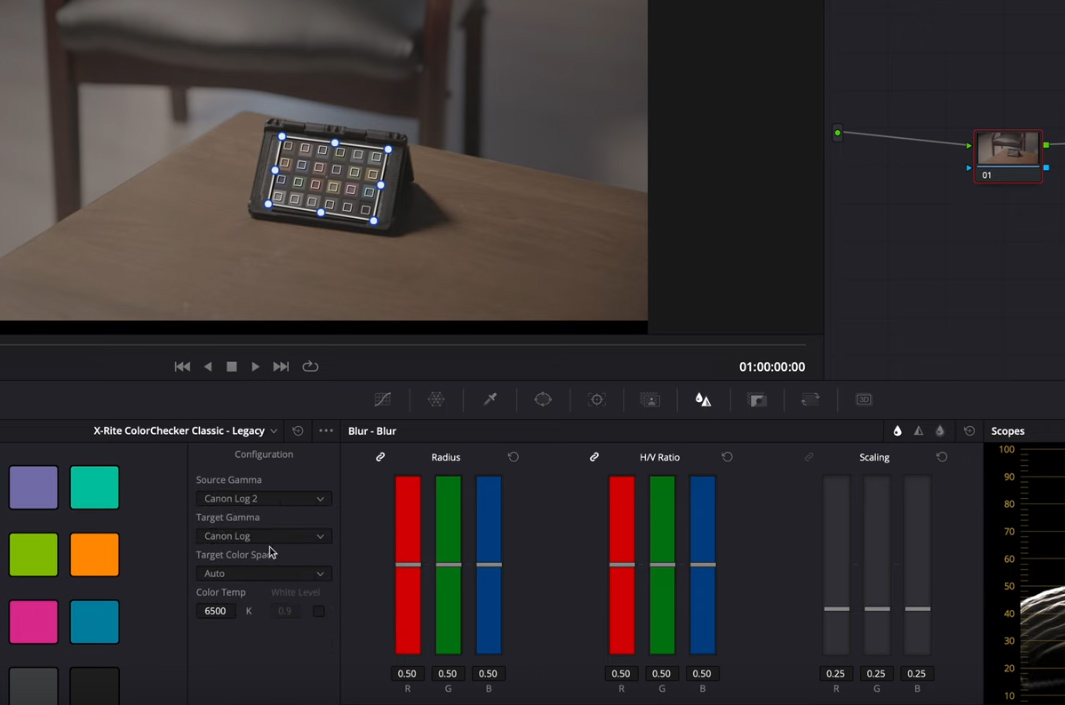1065x705 pixels.
Task: Open the Key palette
Action: (757, 399)
